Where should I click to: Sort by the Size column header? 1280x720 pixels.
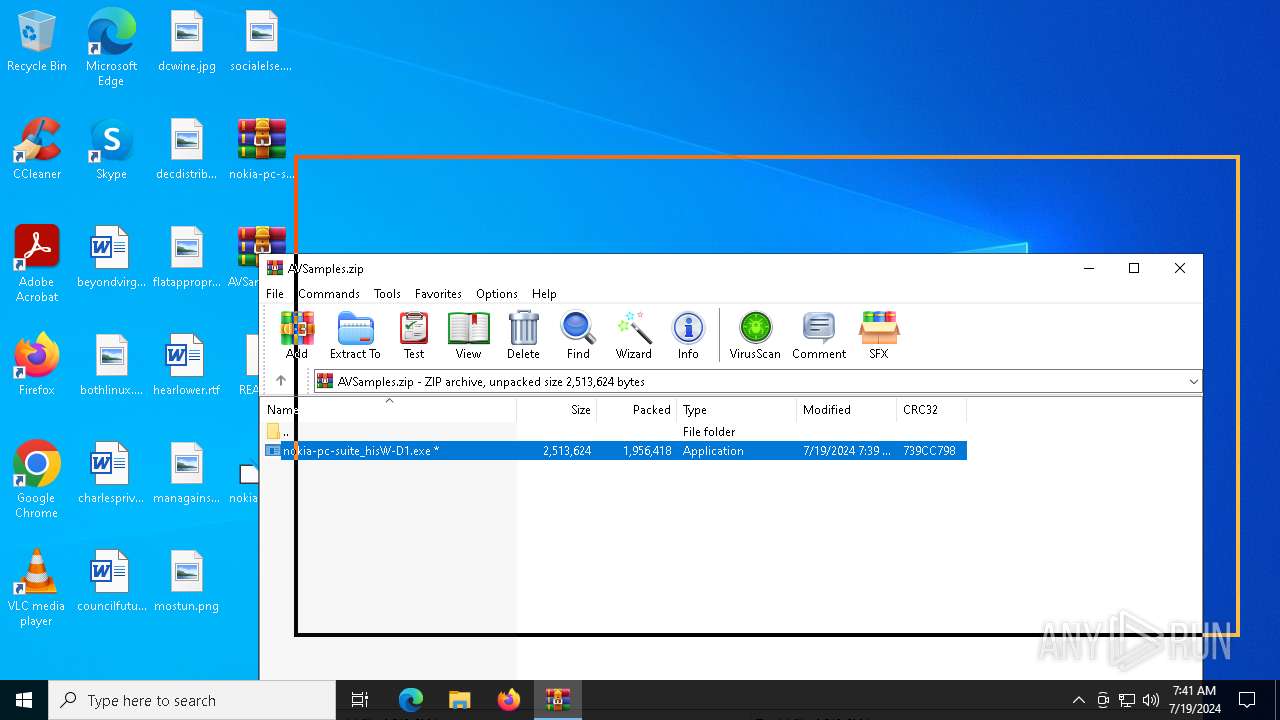pyautogui.click(x=556, y=410)
